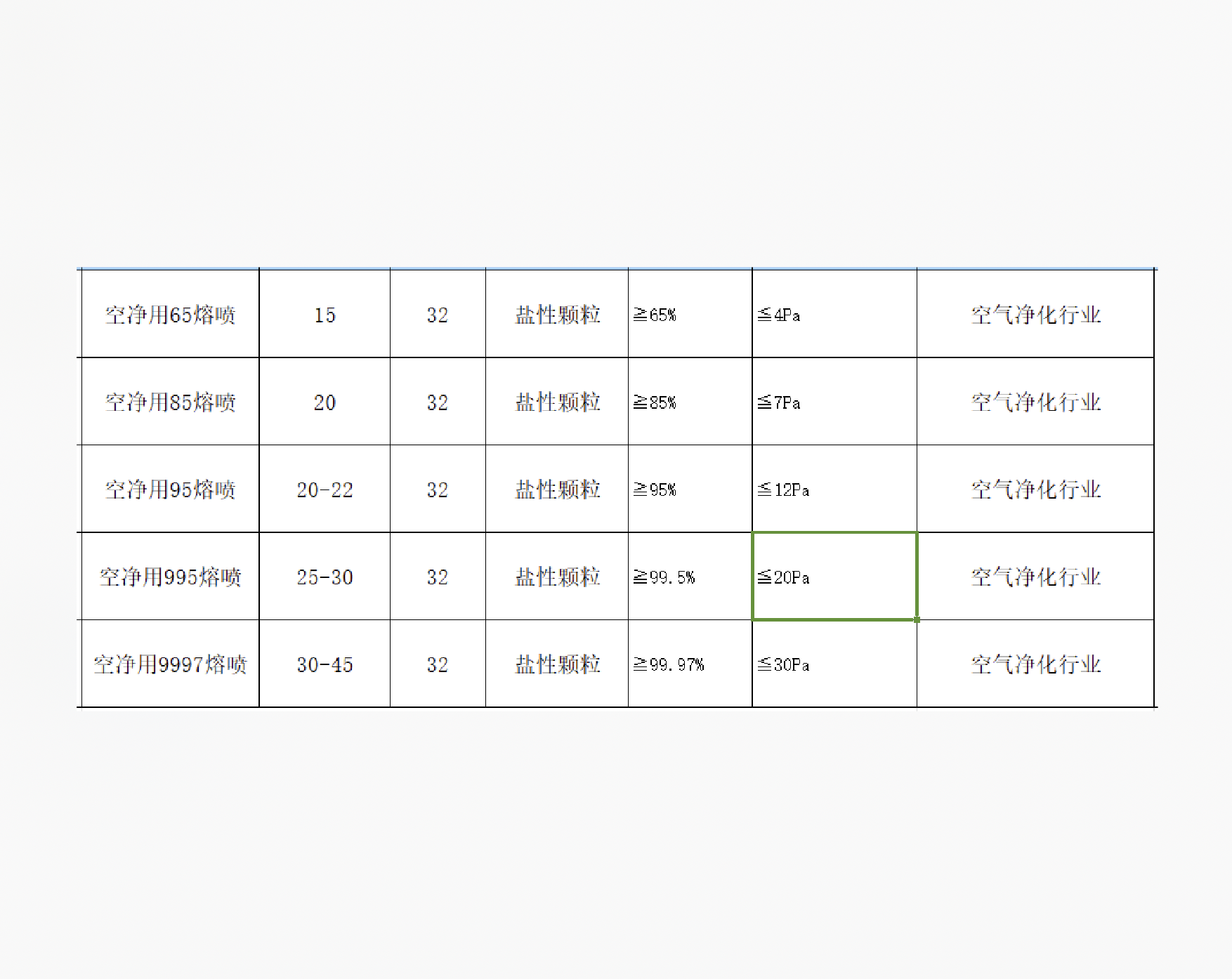1232x979 pixels.
Task: Click the weight cell showing 30-45
Action: (x=325, y=664)
